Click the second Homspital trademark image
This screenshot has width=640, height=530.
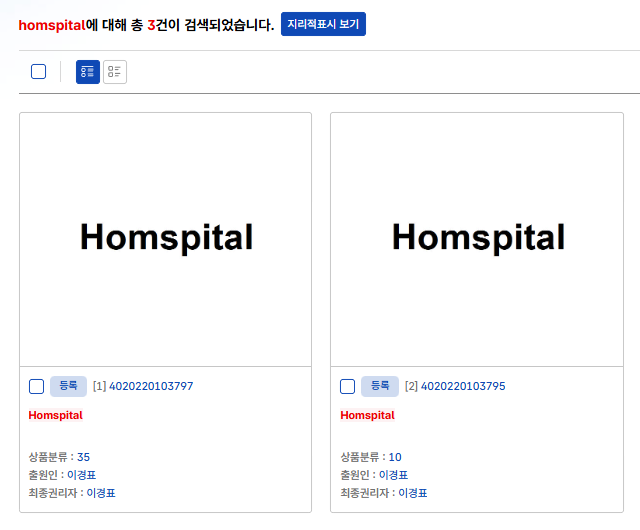tap(478, 238)
